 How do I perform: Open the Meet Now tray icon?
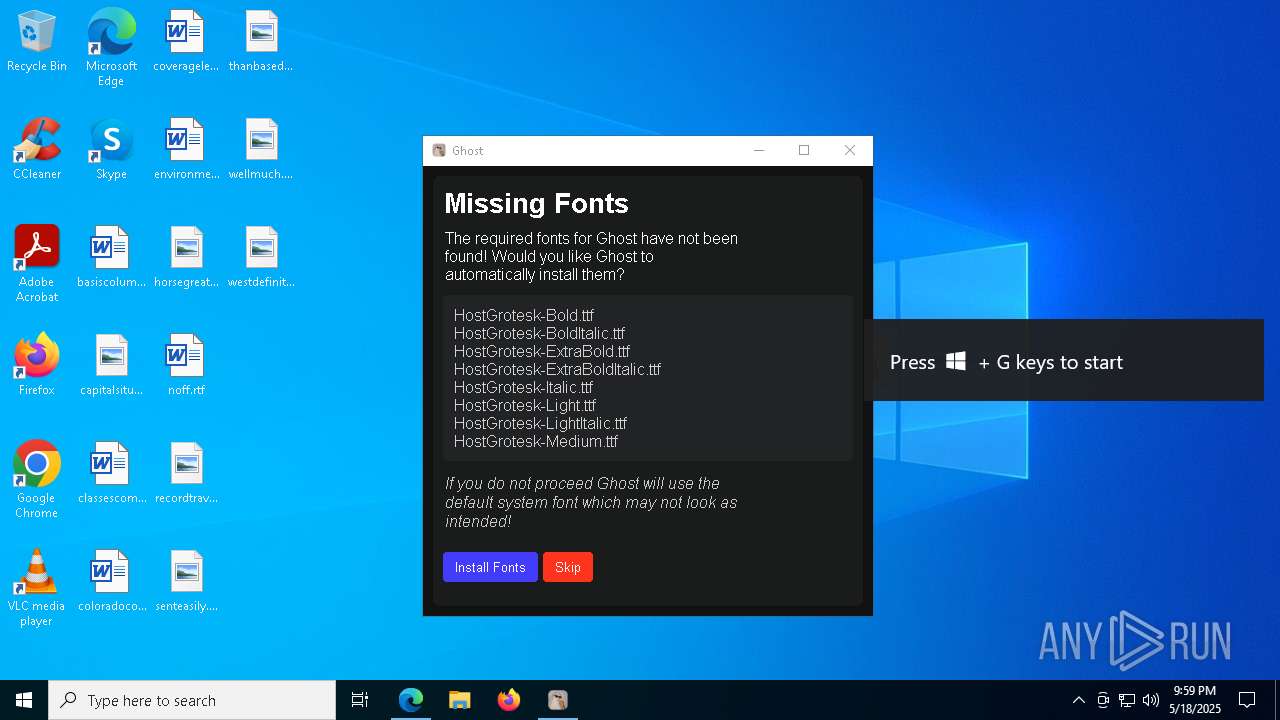1103,700
